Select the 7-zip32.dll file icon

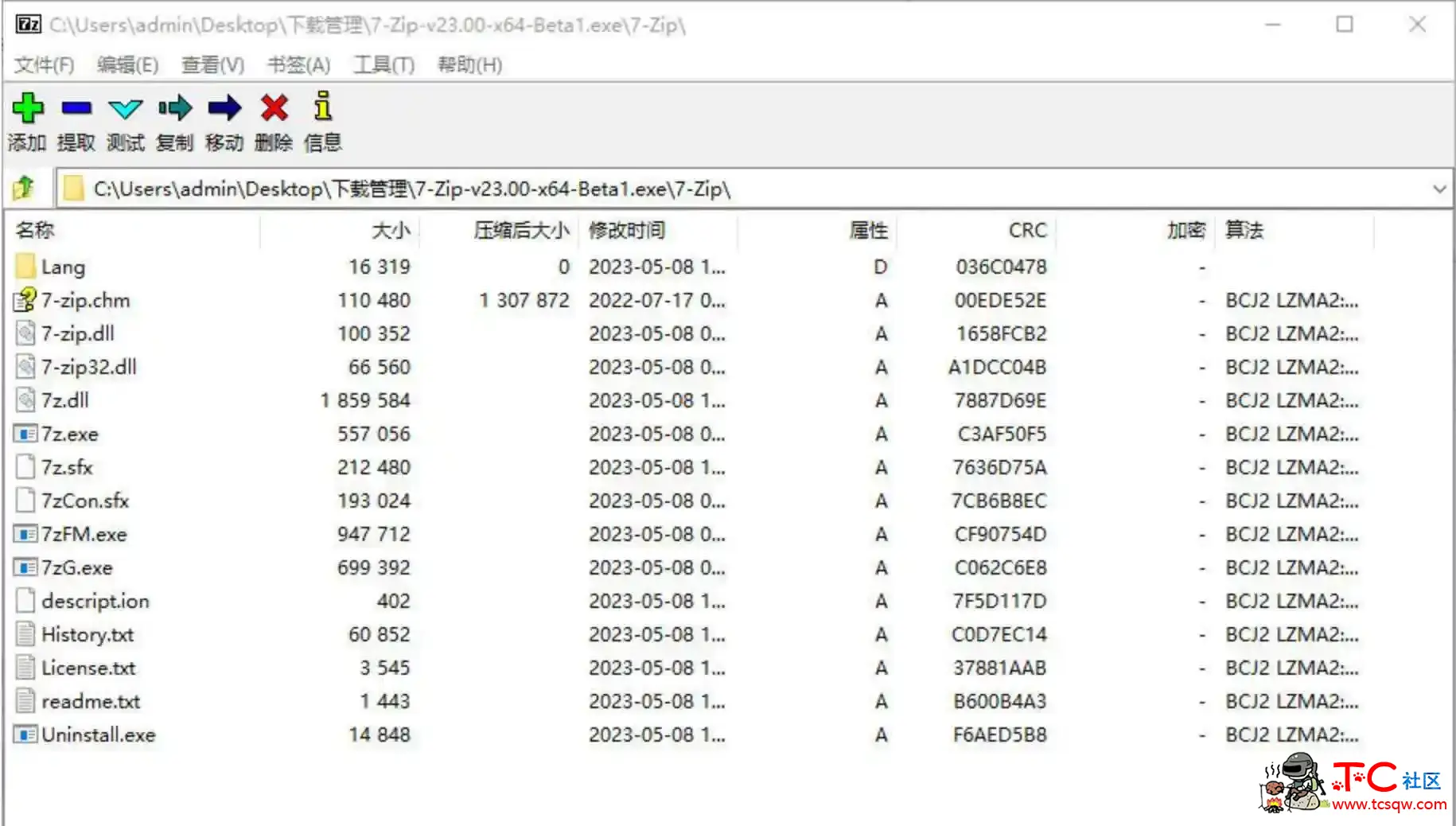pos(25,367)
